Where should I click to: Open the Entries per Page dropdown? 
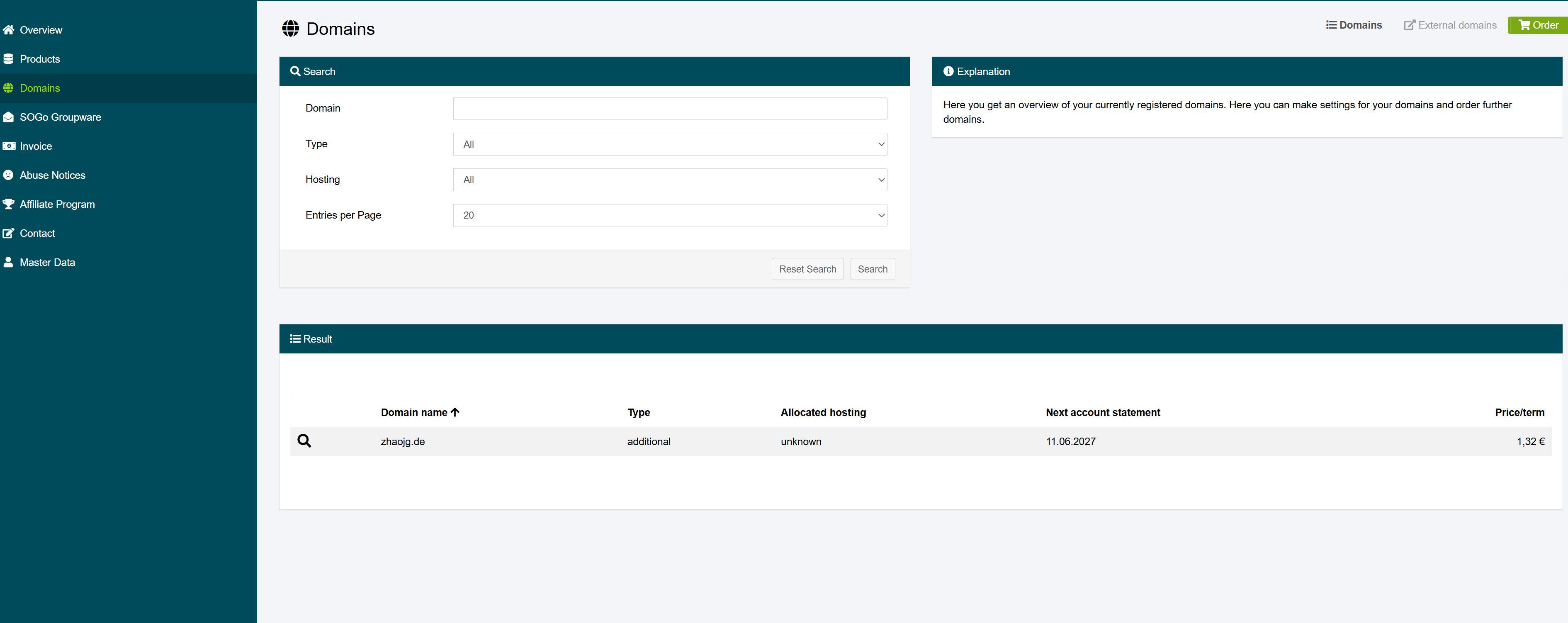pyautogui.click(x=670, y=215)
